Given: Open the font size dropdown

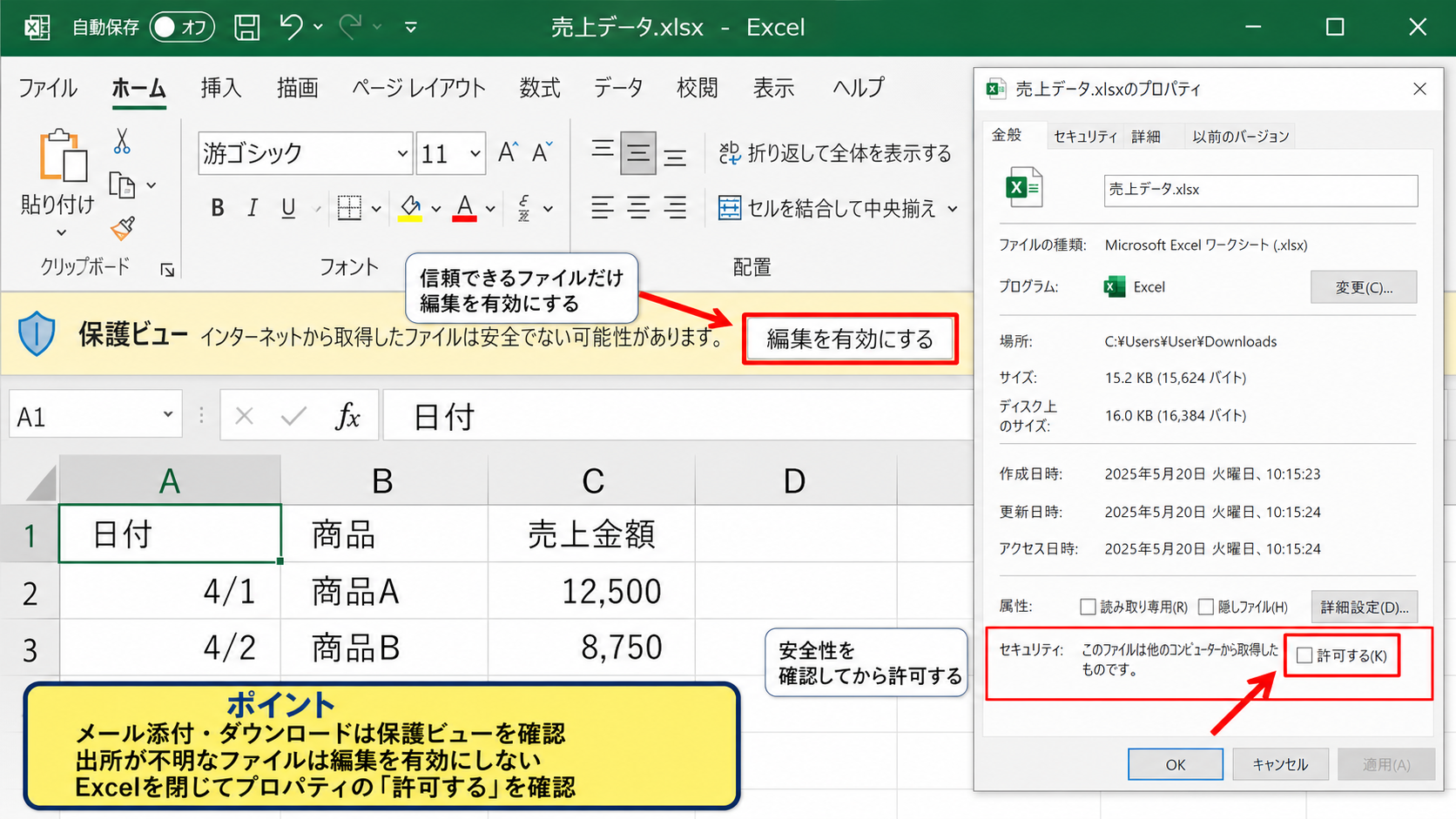Looking at the screenshot, I should point(475,153).
